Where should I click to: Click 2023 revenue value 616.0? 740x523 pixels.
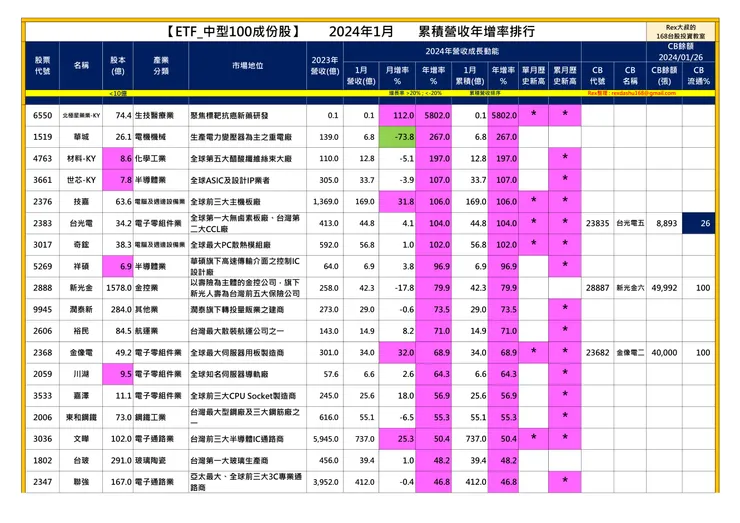pos(328,417)
